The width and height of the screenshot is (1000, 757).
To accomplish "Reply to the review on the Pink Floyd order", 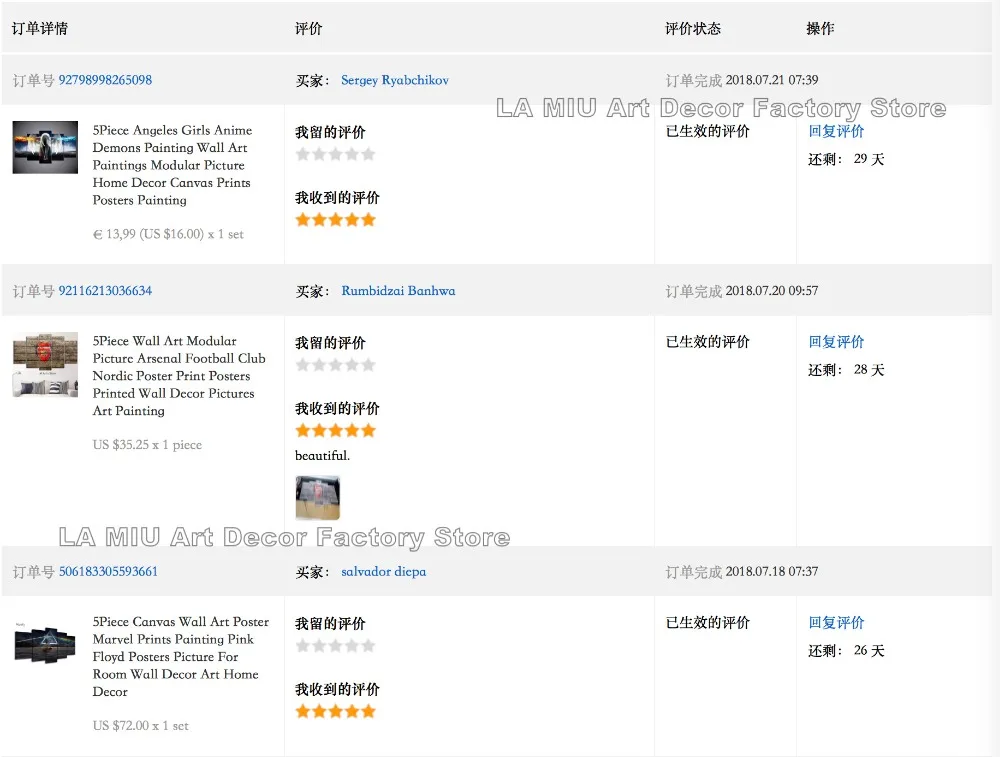I will click(x=836, y=623).
